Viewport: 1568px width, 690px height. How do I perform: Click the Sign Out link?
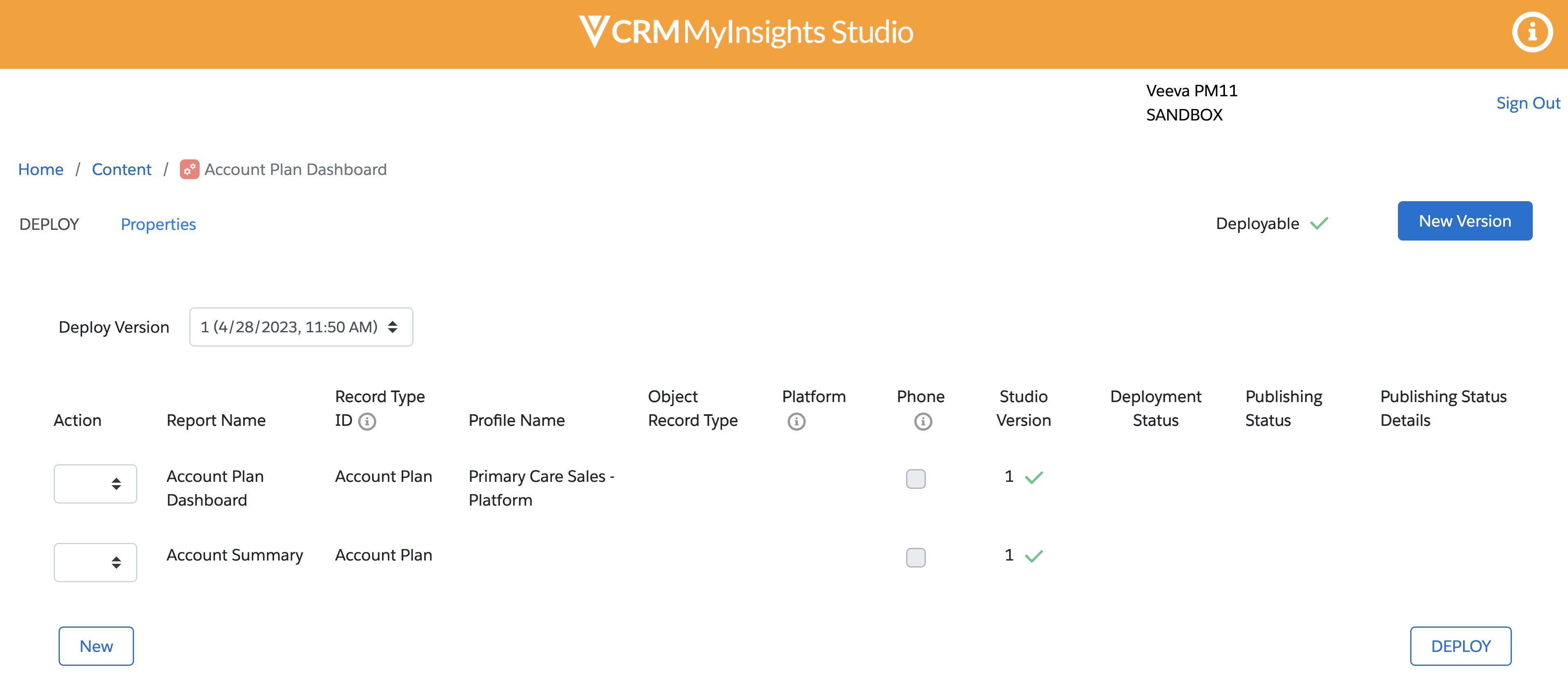pyautogui.click(x=1528, y=103)
